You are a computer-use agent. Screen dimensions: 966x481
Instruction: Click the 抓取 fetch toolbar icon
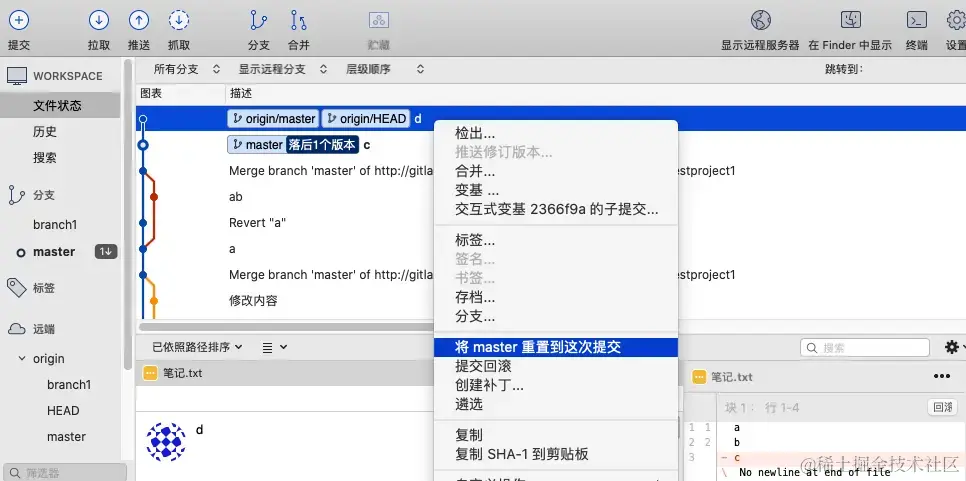pyautogui.click(x=179, y=20)
